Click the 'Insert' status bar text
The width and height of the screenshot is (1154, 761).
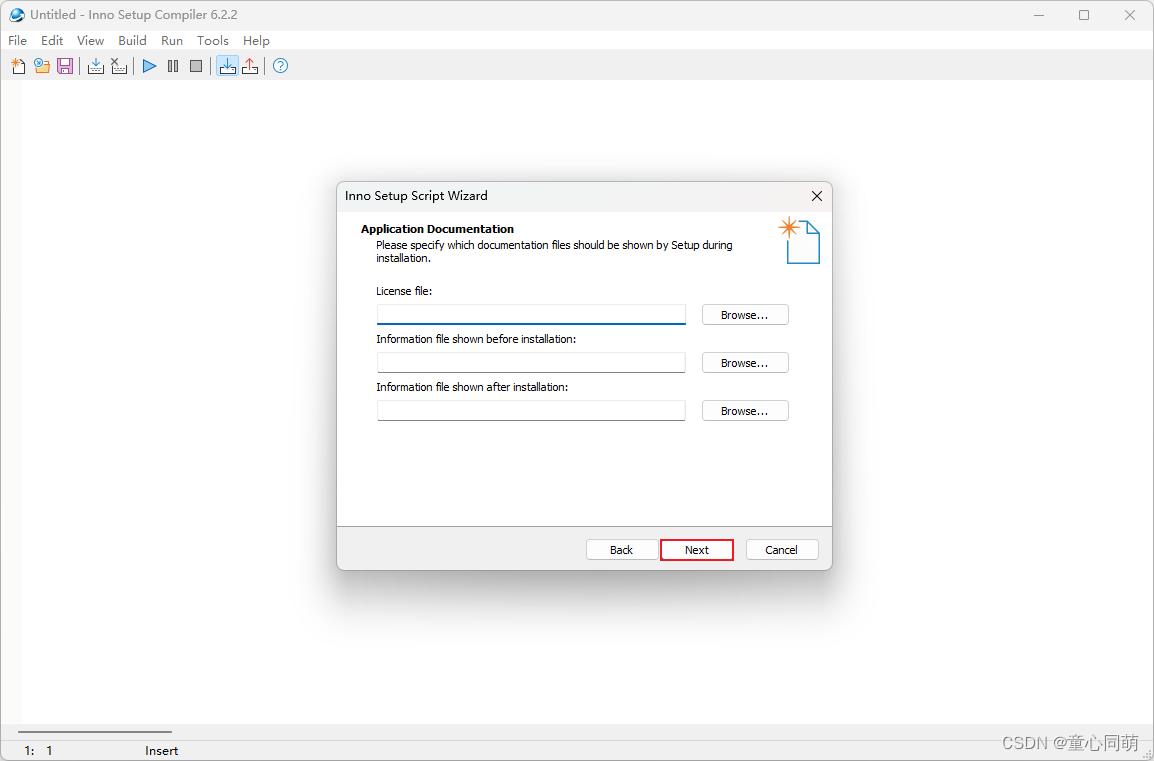click(x=161, y=751)
